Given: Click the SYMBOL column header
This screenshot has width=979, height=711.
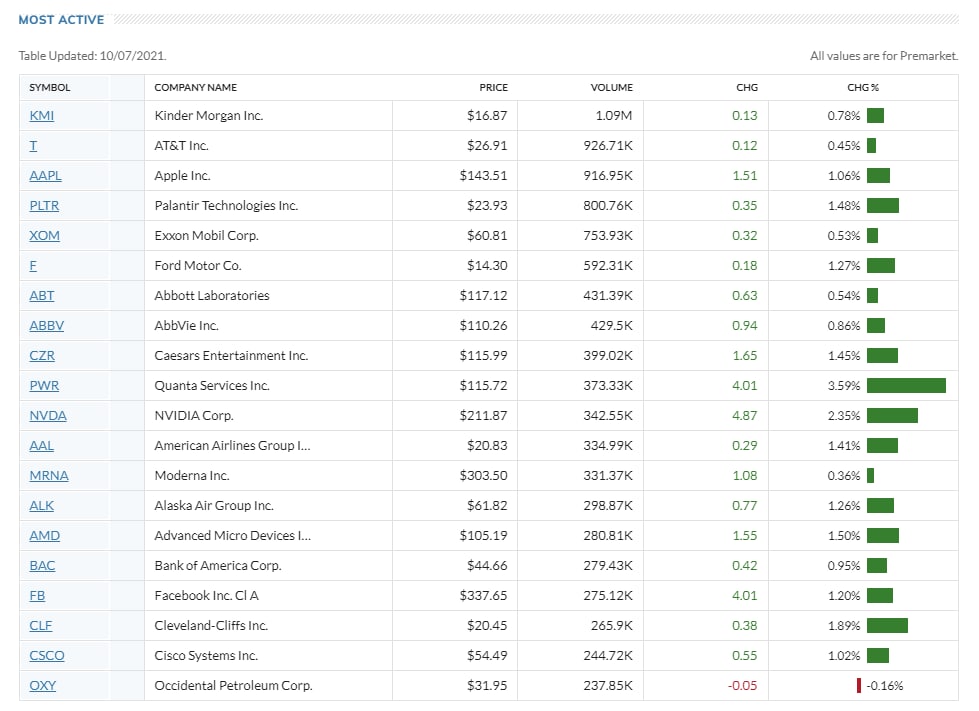Looking at the screenshot, I should pyautogui.click(x=49, y=87).
